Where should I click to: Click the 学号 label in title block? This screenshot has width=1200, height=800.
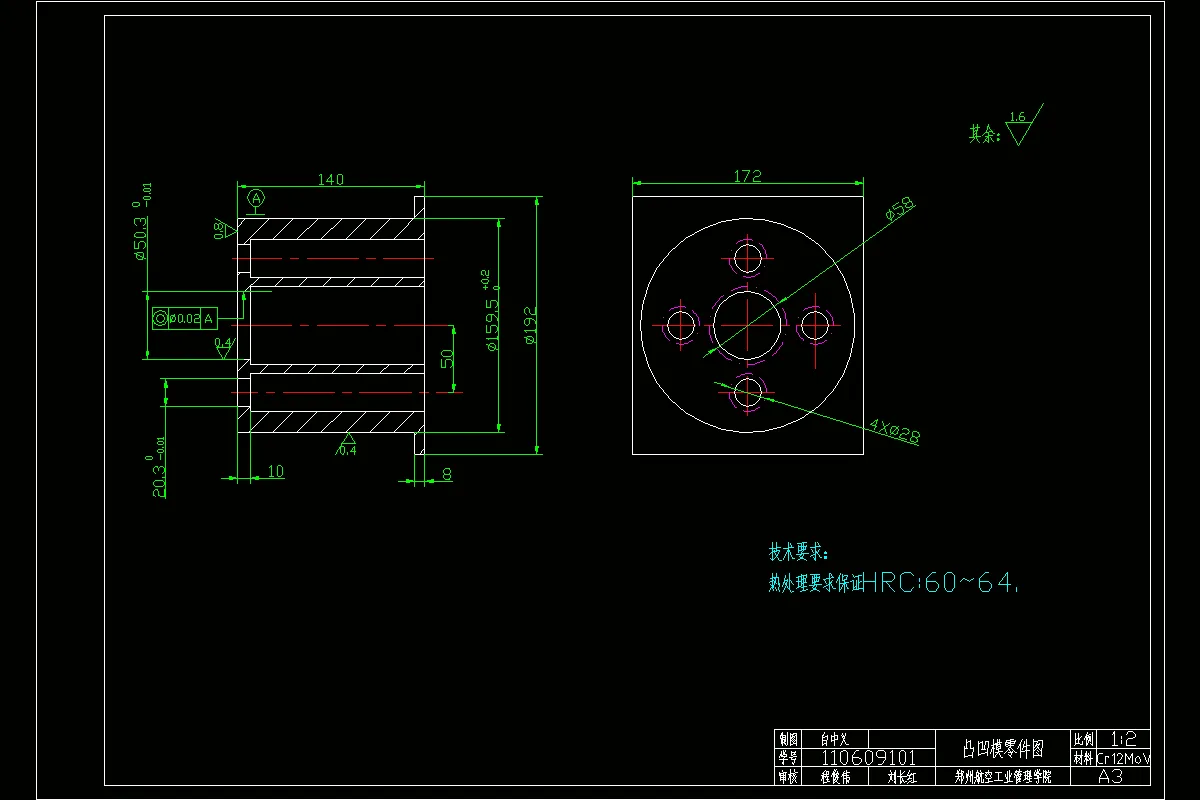point(788,758)
